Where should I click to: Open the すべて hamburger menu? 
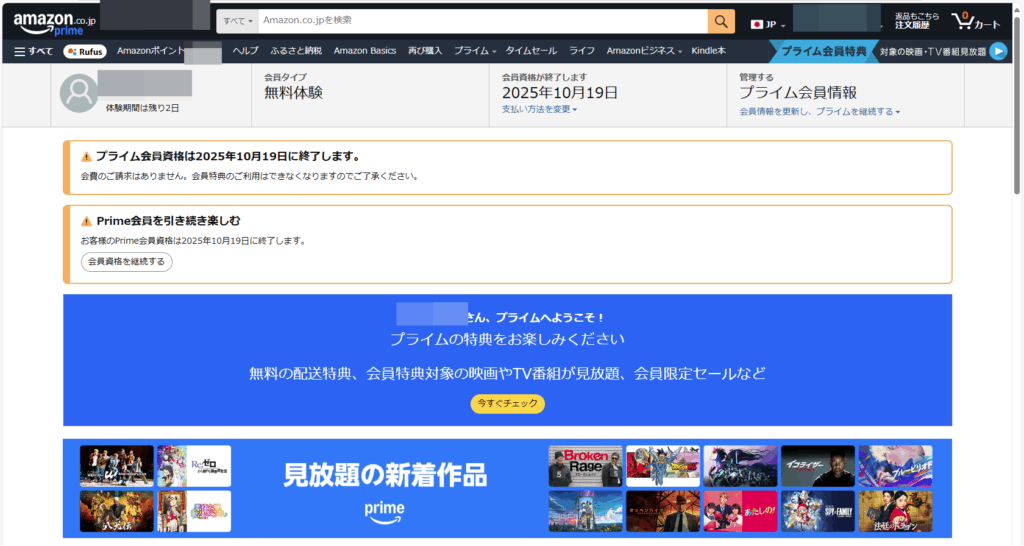[33, 51]
